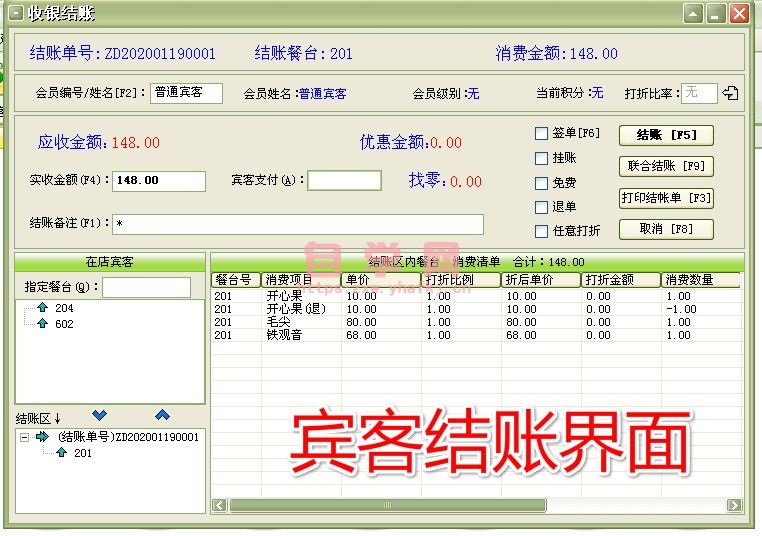Select table 602 in the guest list
Image resolution: width=762 pixels, height=536 pixels.
point(63,324)
